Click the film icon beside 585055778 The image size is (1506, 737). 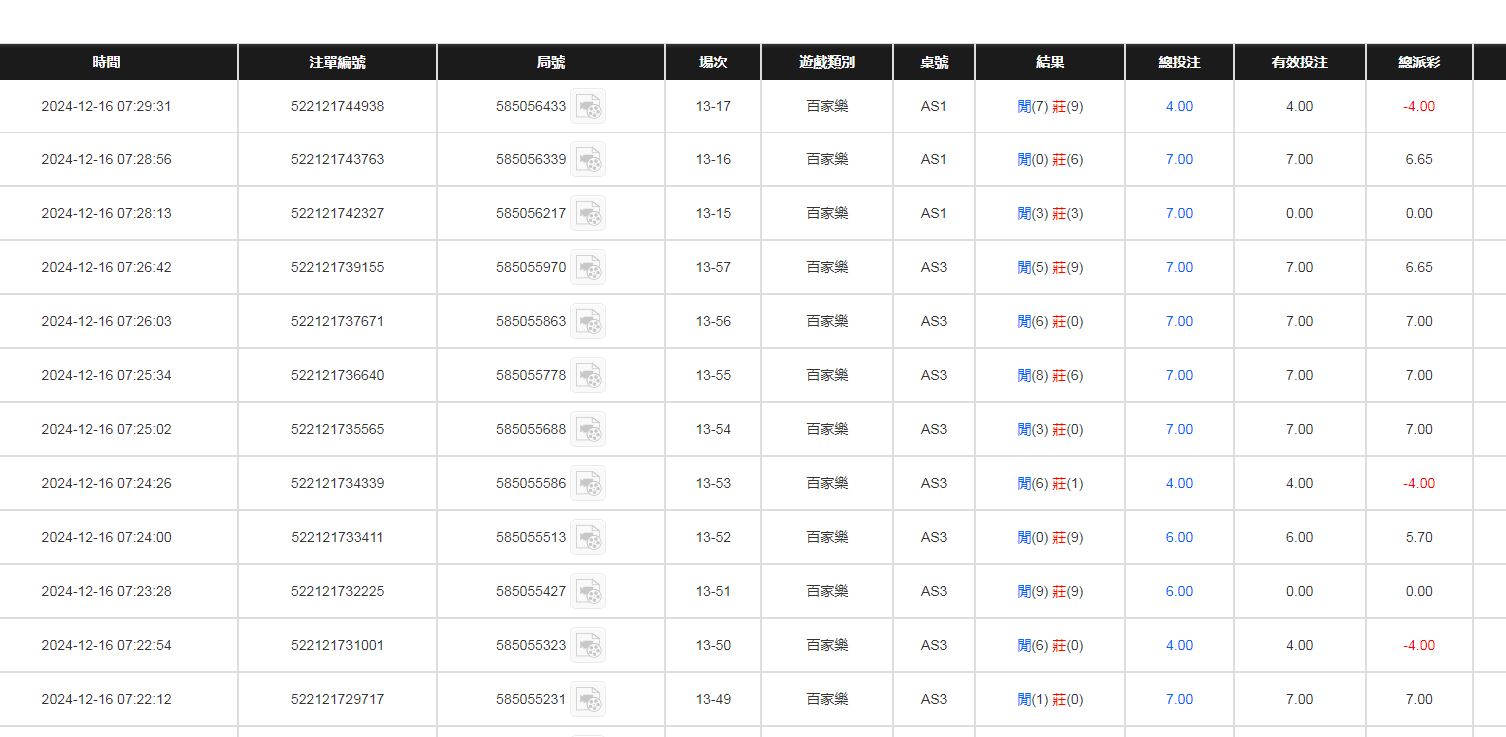click(588, 376)
